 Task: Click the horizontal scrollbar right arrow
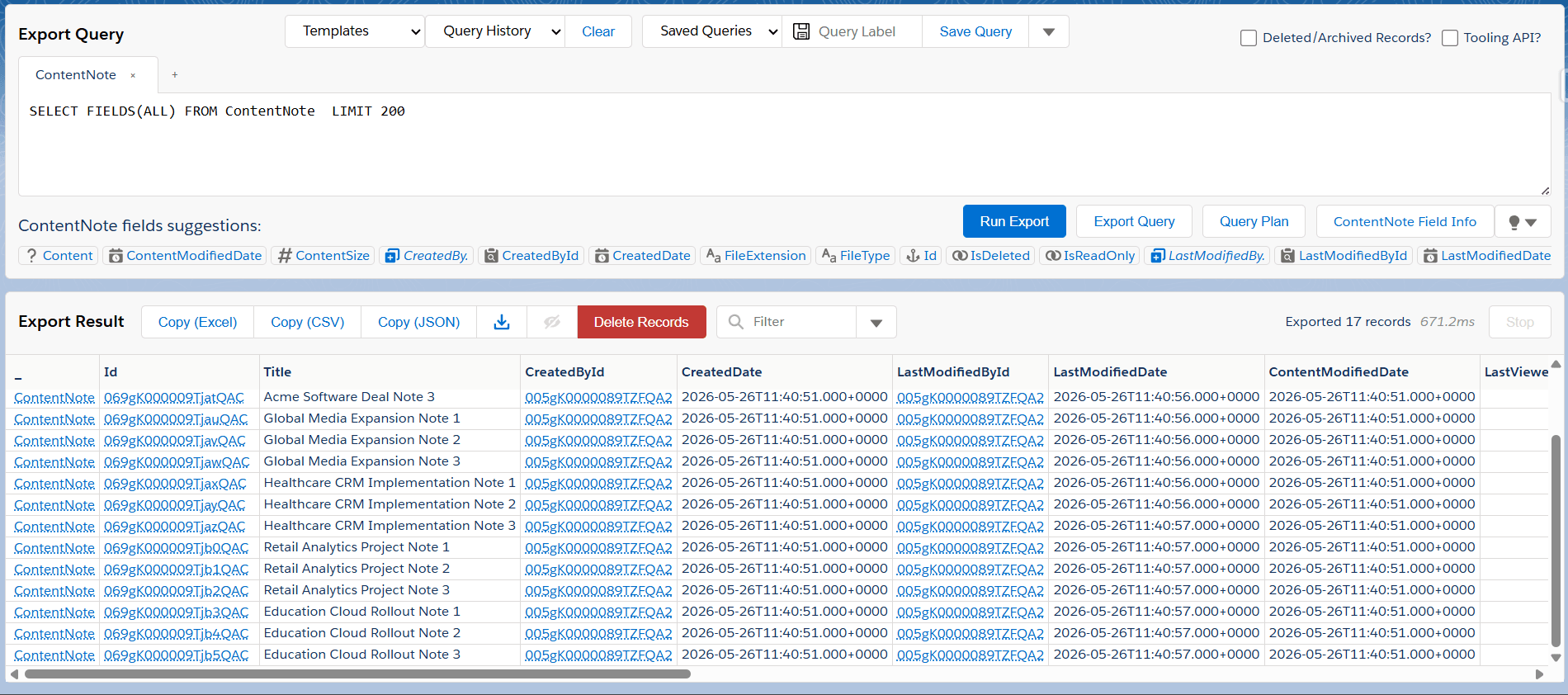coord(1539,674)
